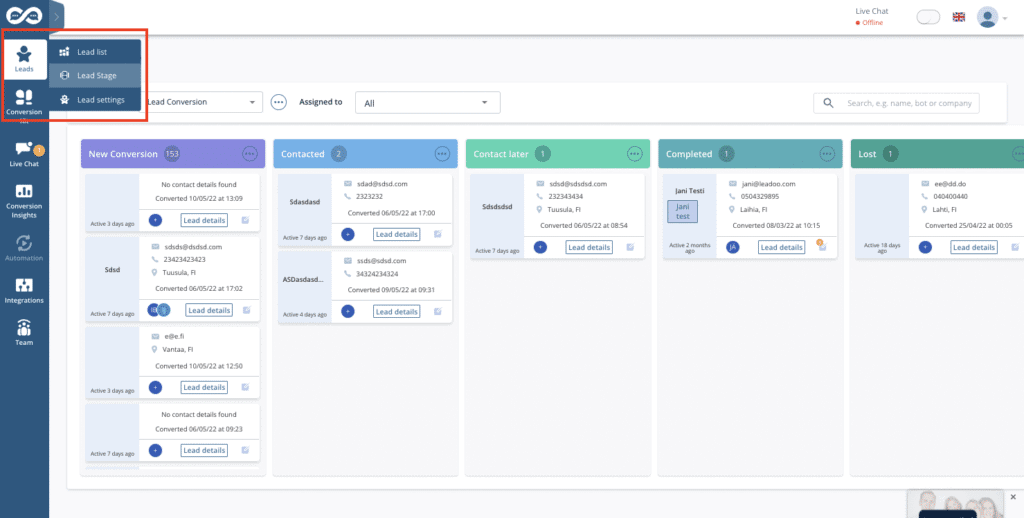Open Lead details for ASDasdasd card
Image resolution: width=1024 pixels, height=518 pixels.
pyautogui.click(x=397, y=311)
